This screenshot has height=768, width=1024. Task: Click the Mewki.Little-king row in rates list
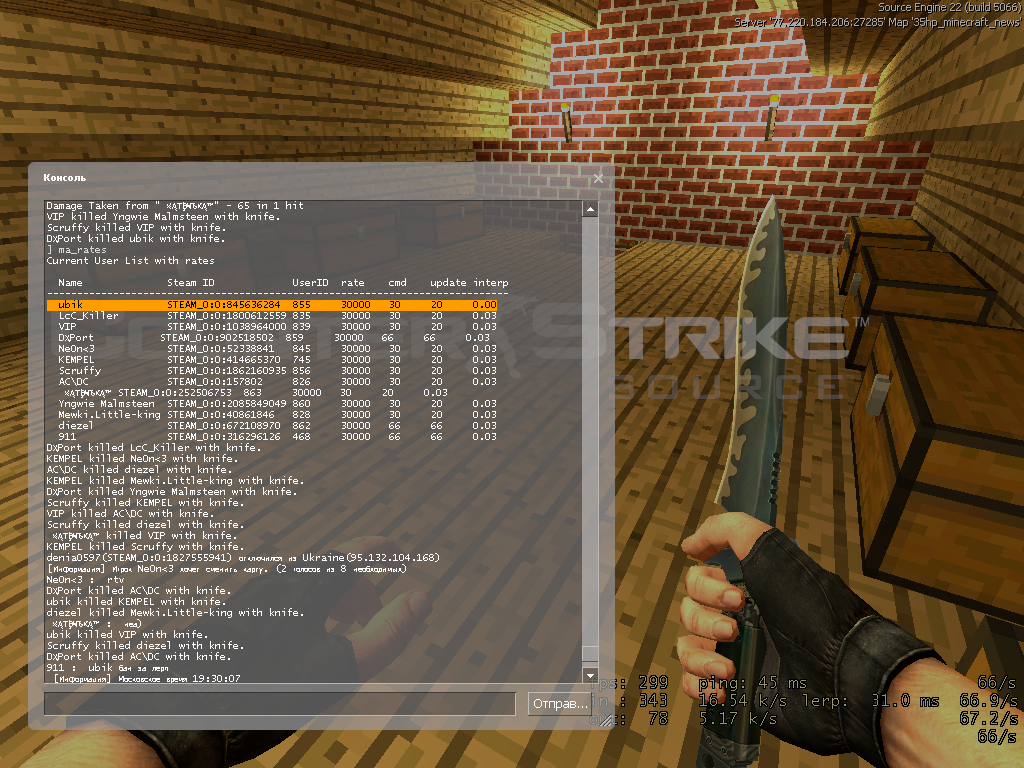pyautogui.click(x=277, y=415)
